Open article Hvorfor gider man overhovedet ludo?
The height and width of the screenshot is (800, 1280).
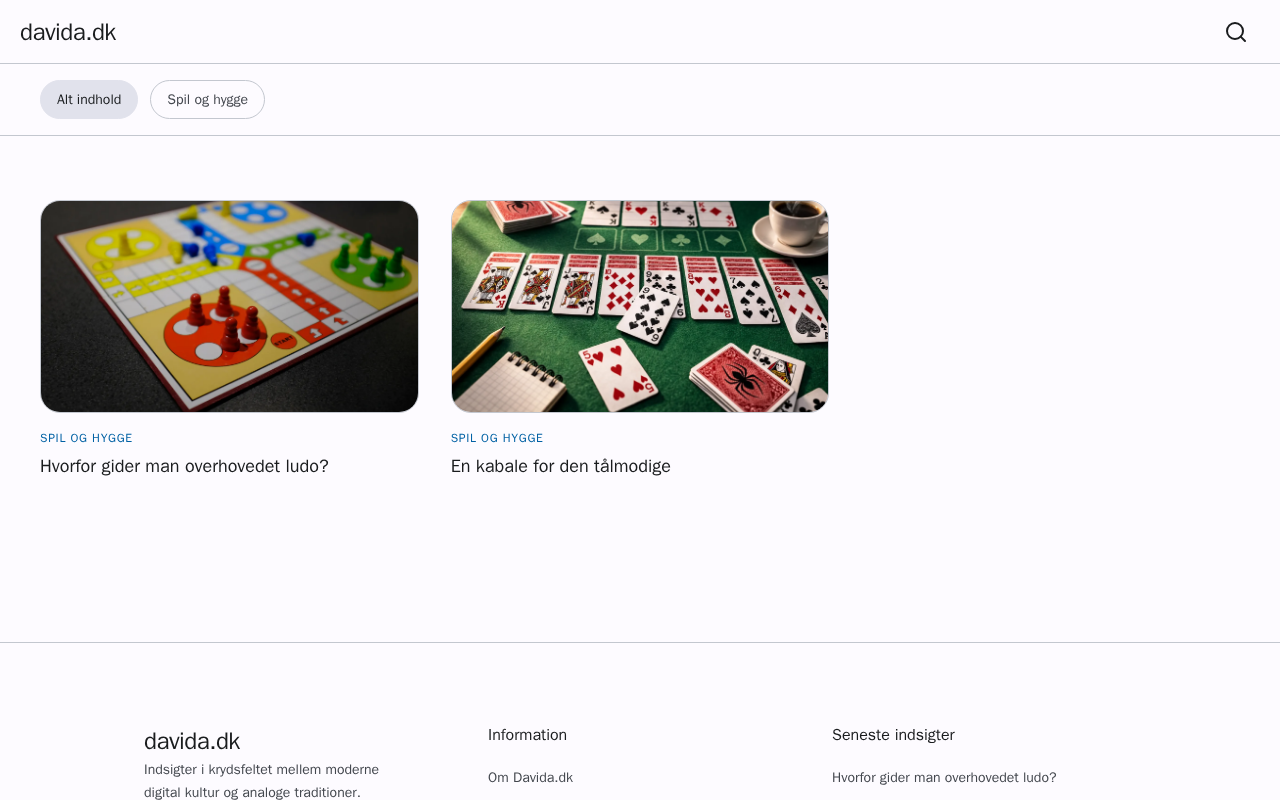[x=184, y=466]
